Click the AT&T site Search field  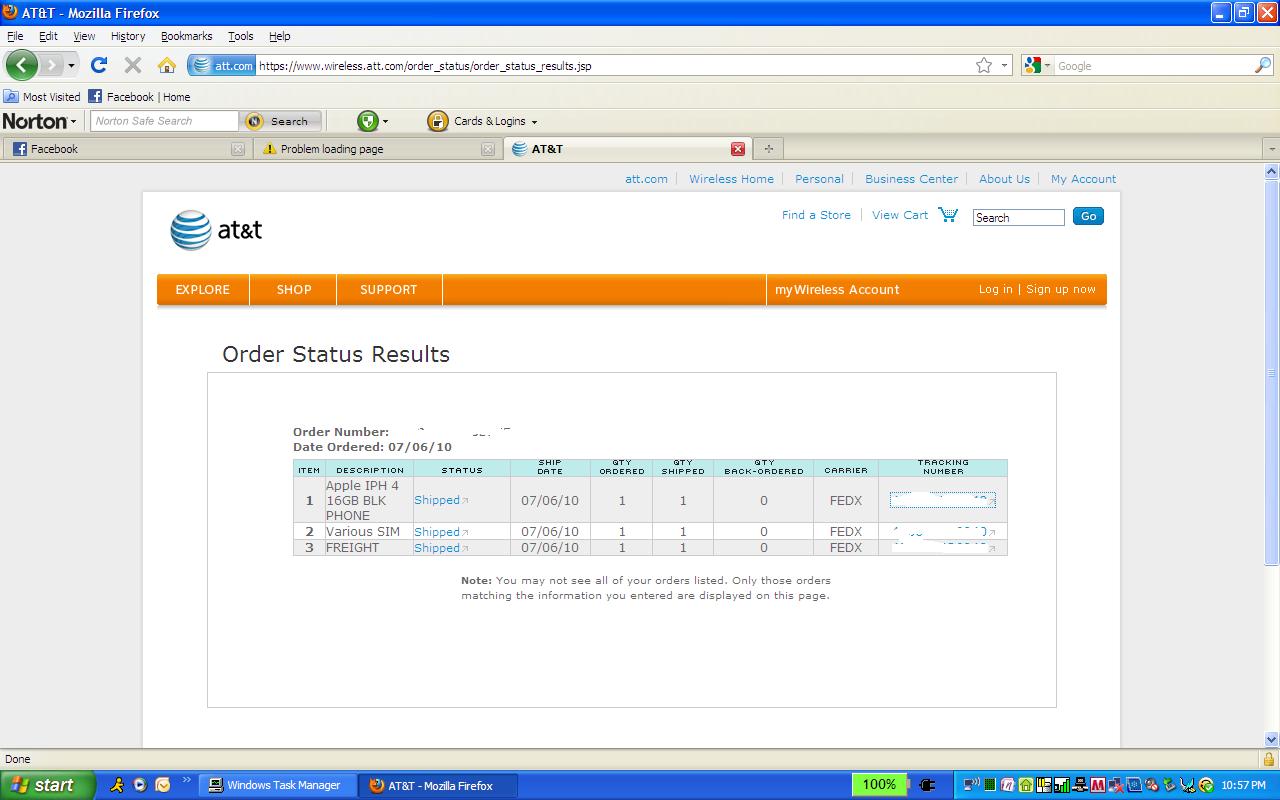[1018, 217]
